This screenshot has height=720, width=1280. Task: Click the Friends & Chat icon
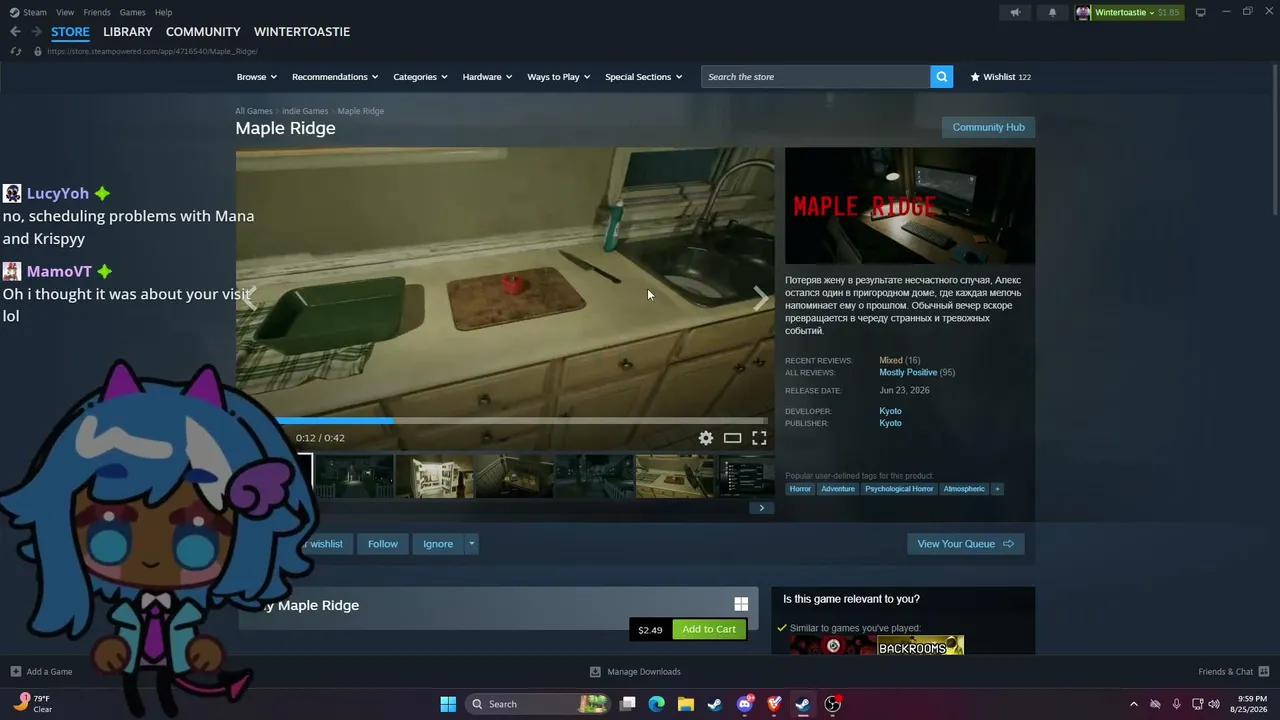tap(1264, 671)
